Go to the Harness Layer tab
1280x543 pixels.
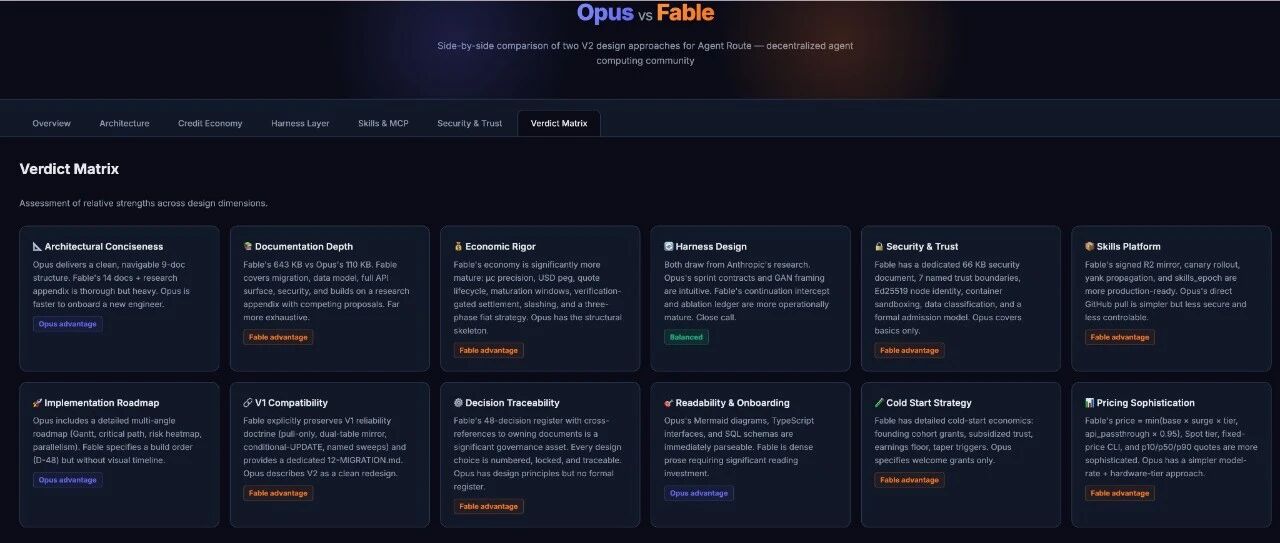point(300,123)
